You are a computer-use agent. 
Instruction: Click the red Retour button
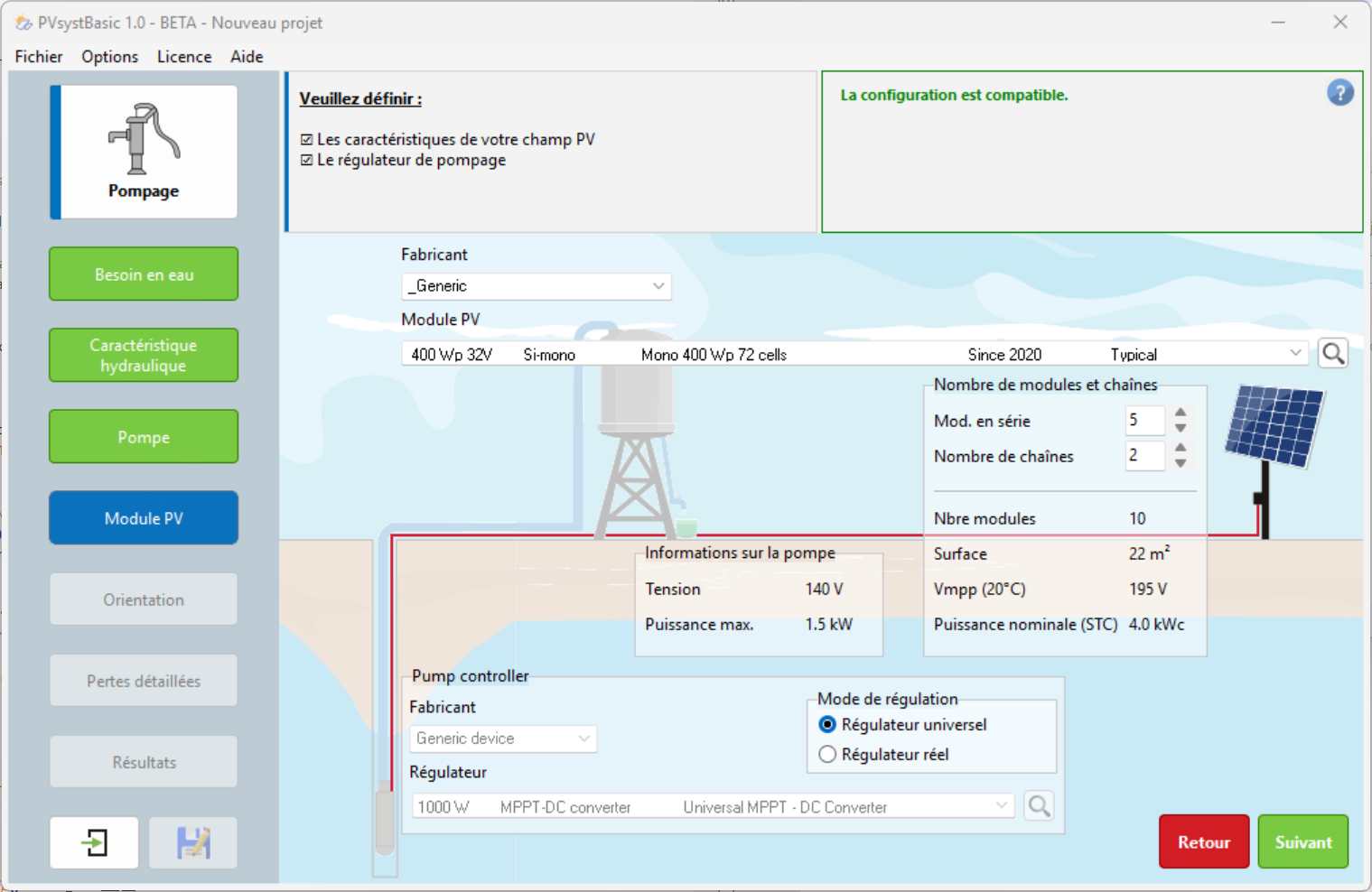[x=1204, y=841]
